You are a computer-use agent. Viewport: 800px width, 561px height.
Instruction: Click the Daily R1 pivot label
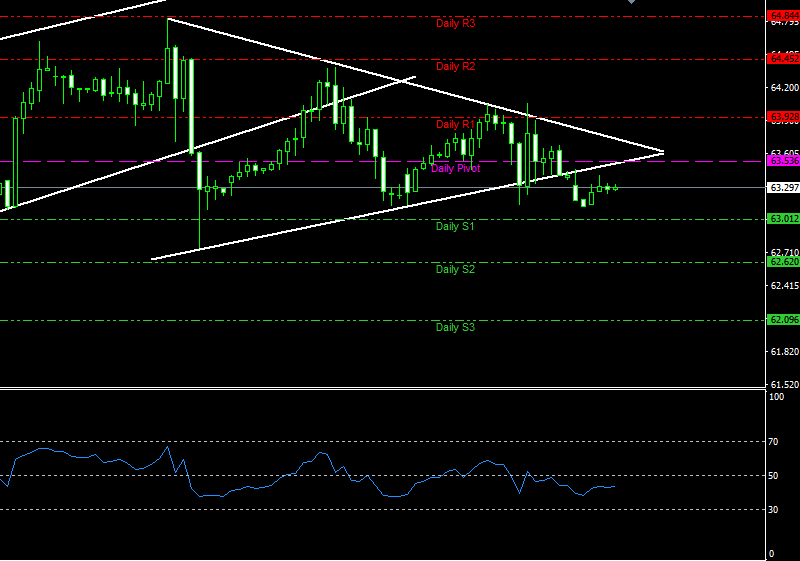(455, 124)
